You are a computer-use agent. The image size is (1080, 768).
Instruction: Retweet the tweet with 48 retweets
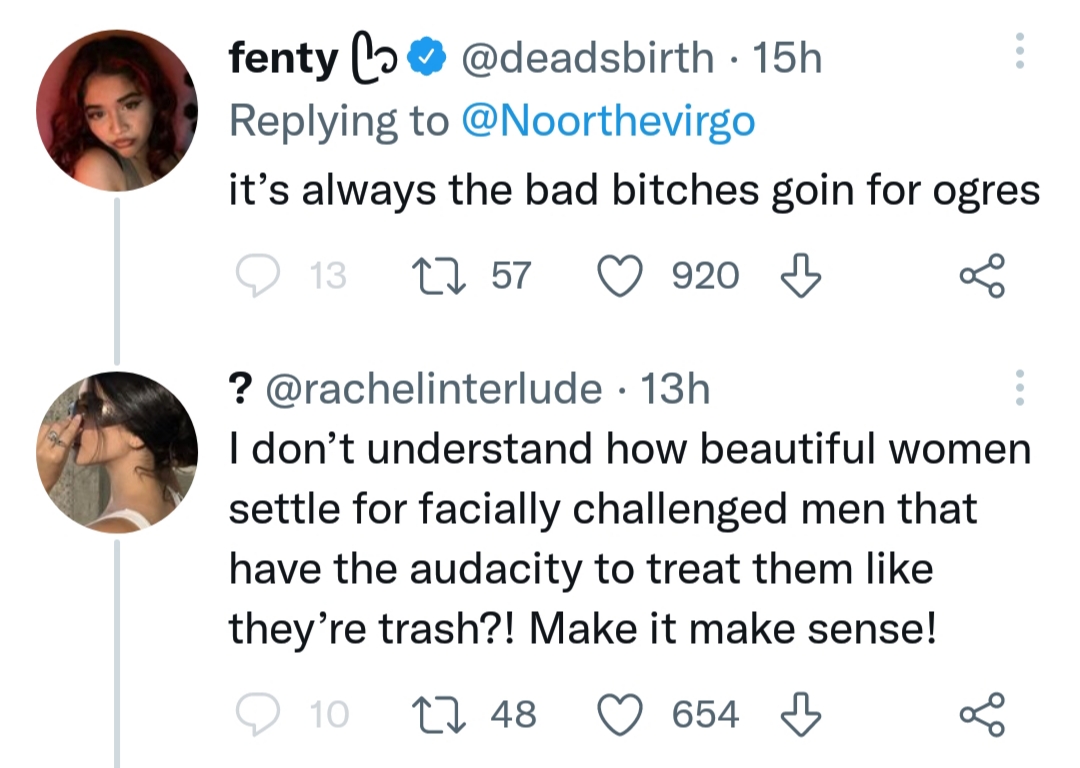(439, 714)
